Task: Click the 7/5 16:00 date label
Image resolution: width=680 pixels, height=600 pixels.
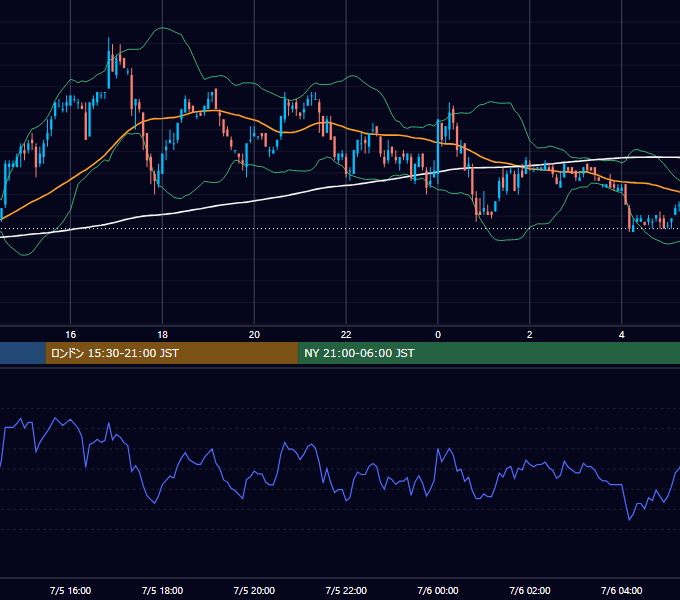Action: click(x=70, y=590)
